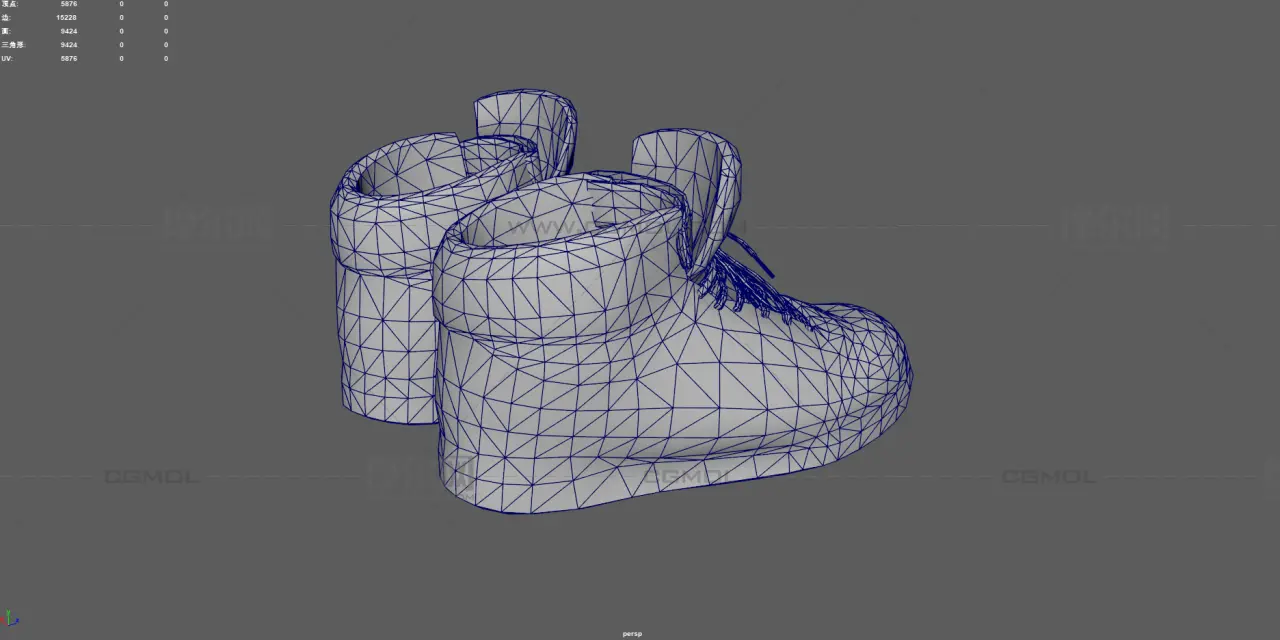Viewport: 1280px width, 640px height.
Task: Click the UV count label in HUD
Action: [7, 59]
